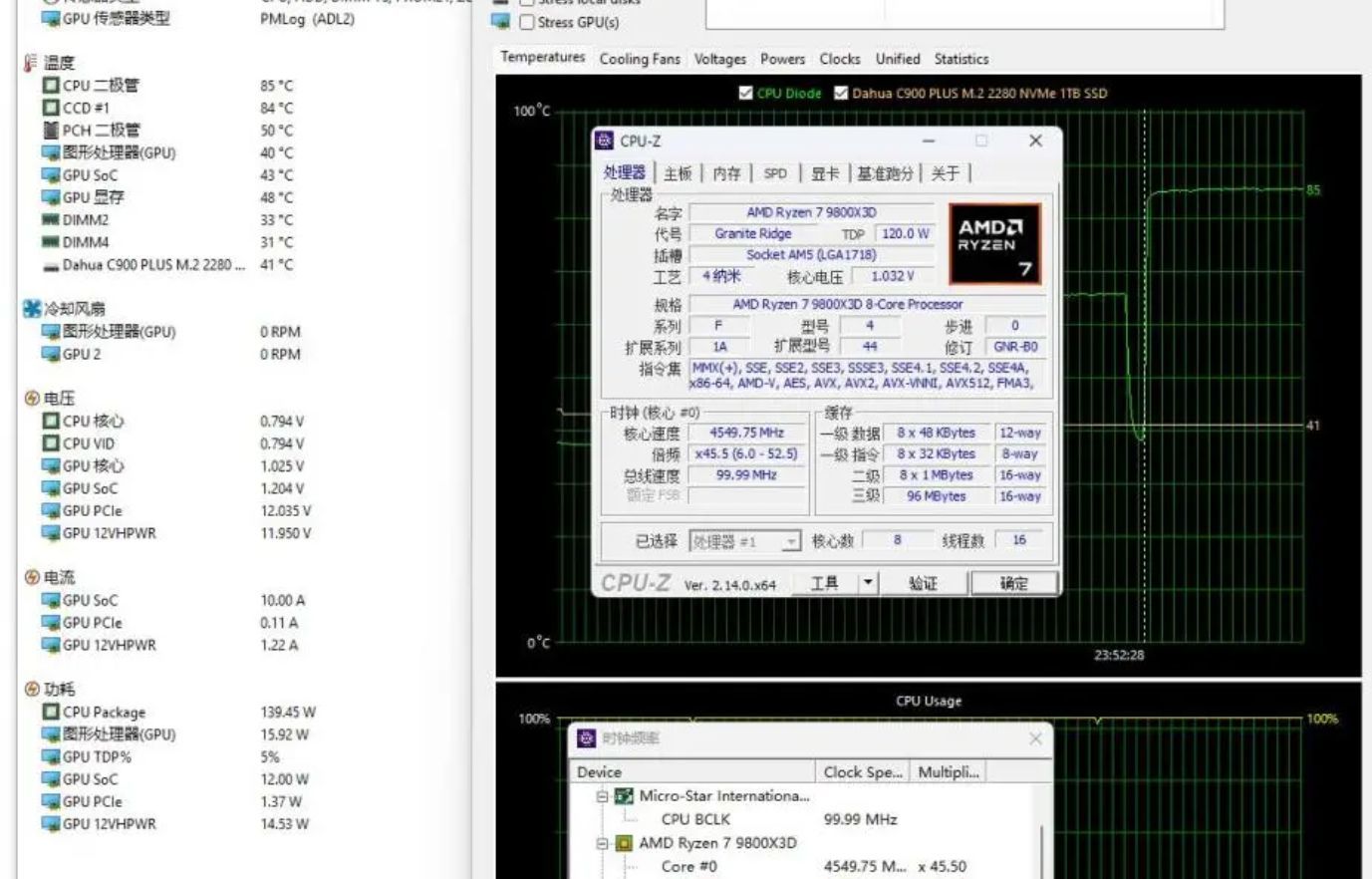Click the PCH 二极管 chip icon
Viewport: 1372px width, 879px height.
[x=51, y=130]
